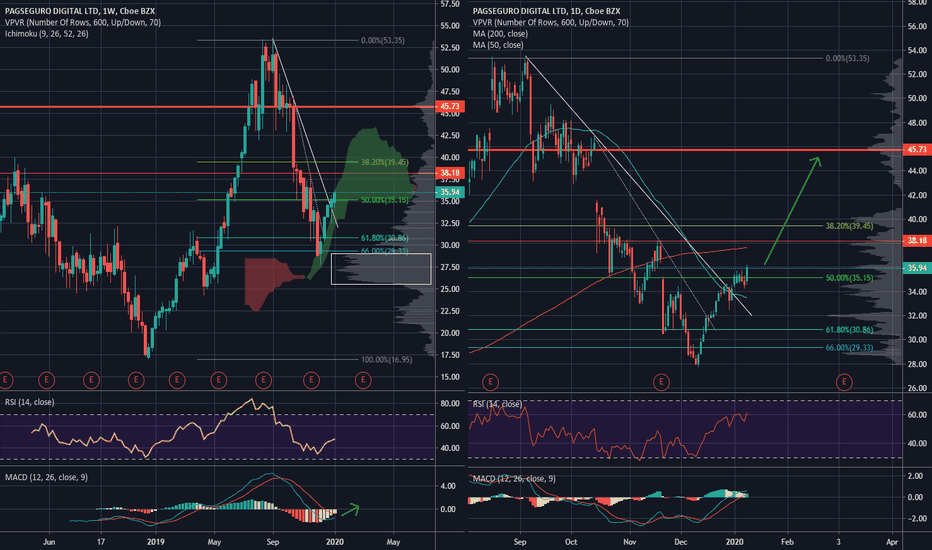Click the RSI (14, close) label on weekly chart
Image resolution: width=932 pixels, height=550 pixels.
[x=30, y=402]
